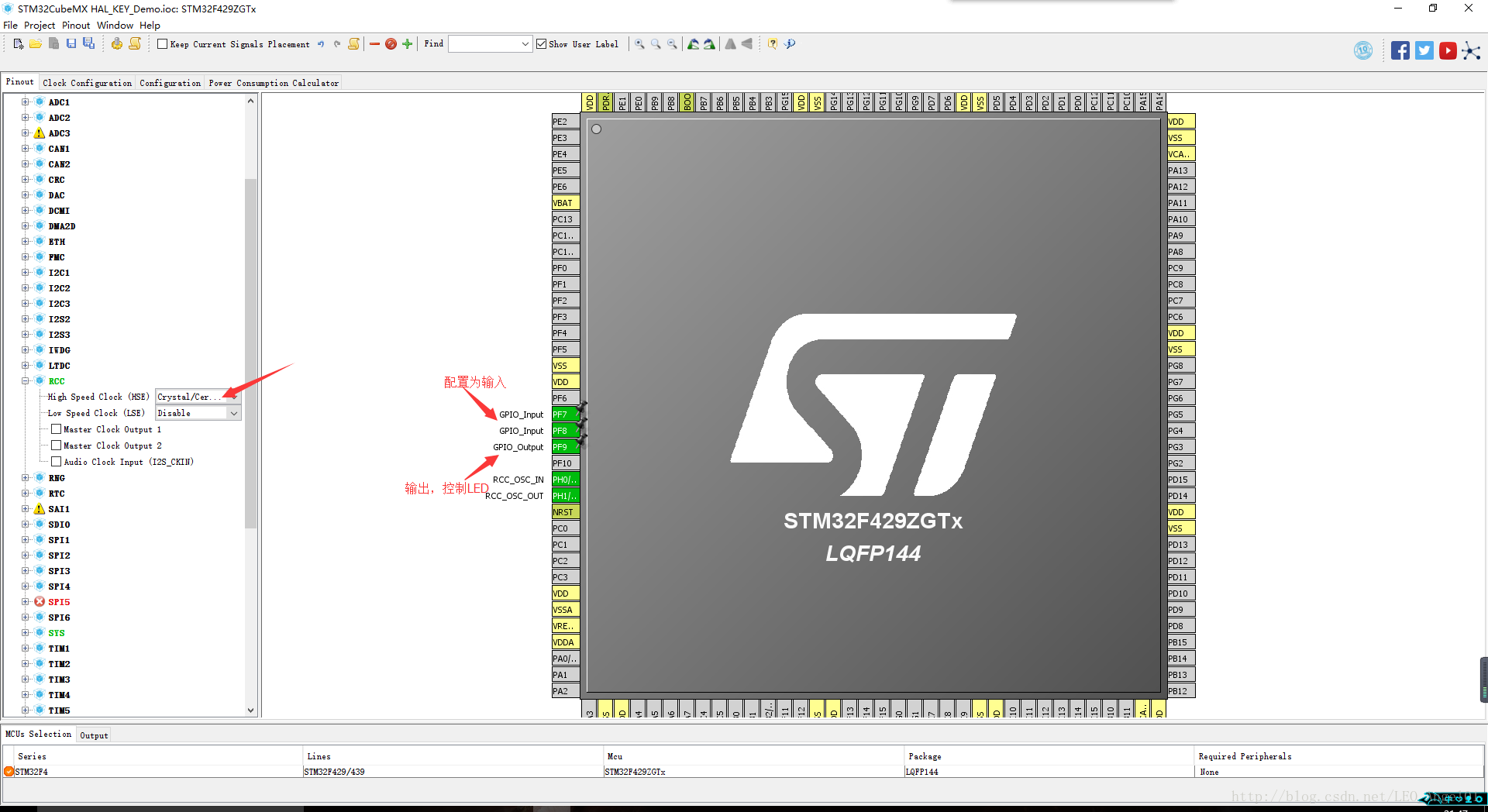Click the Load Project folder icon
Viewport: 1488px width, 812px height.
point(36,44)
